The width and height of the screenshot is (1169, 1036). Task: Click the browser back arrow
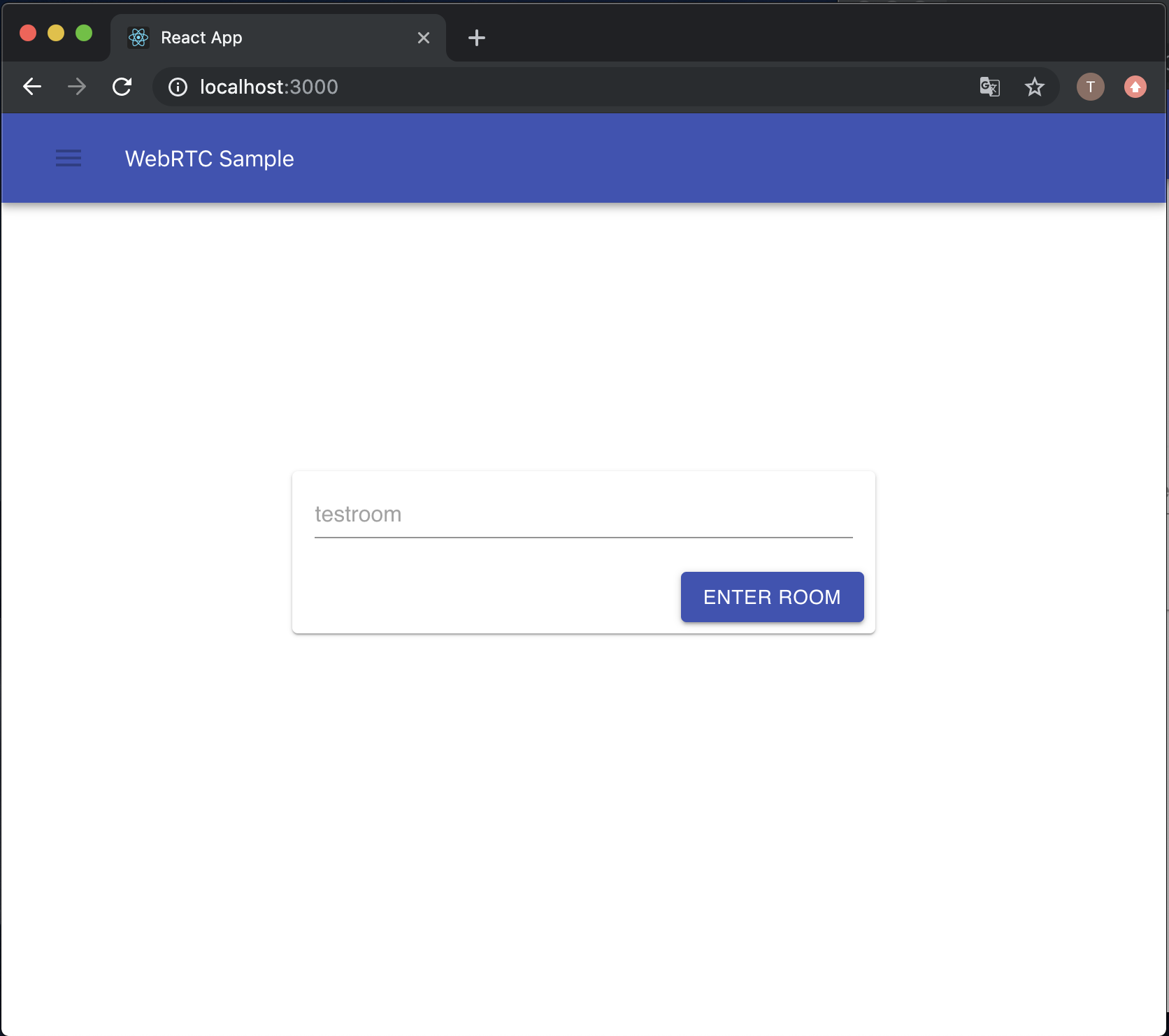point(32,87)
